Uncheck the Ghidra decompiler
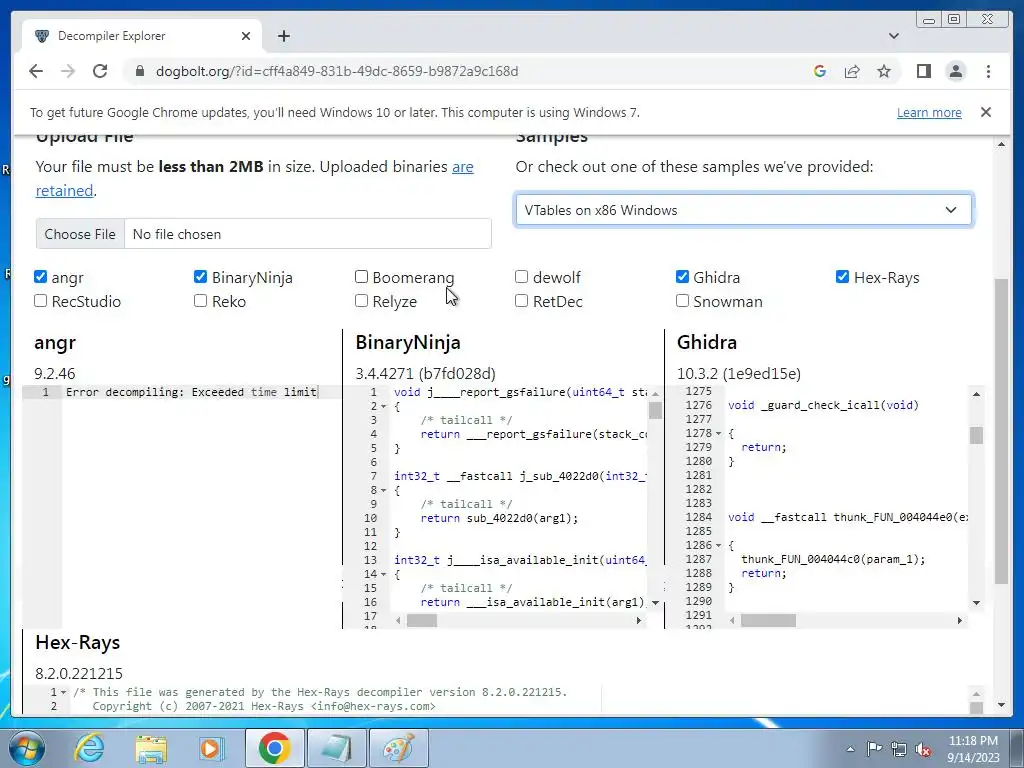 click(x=682, y=277)
